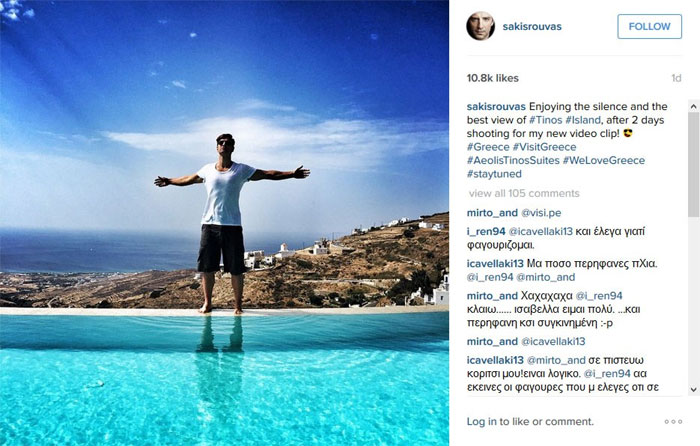Viewport: 700px width, 446px height.
Task: Open the #AeolisTinosSuites hashtag
Action: coord(513,160)
